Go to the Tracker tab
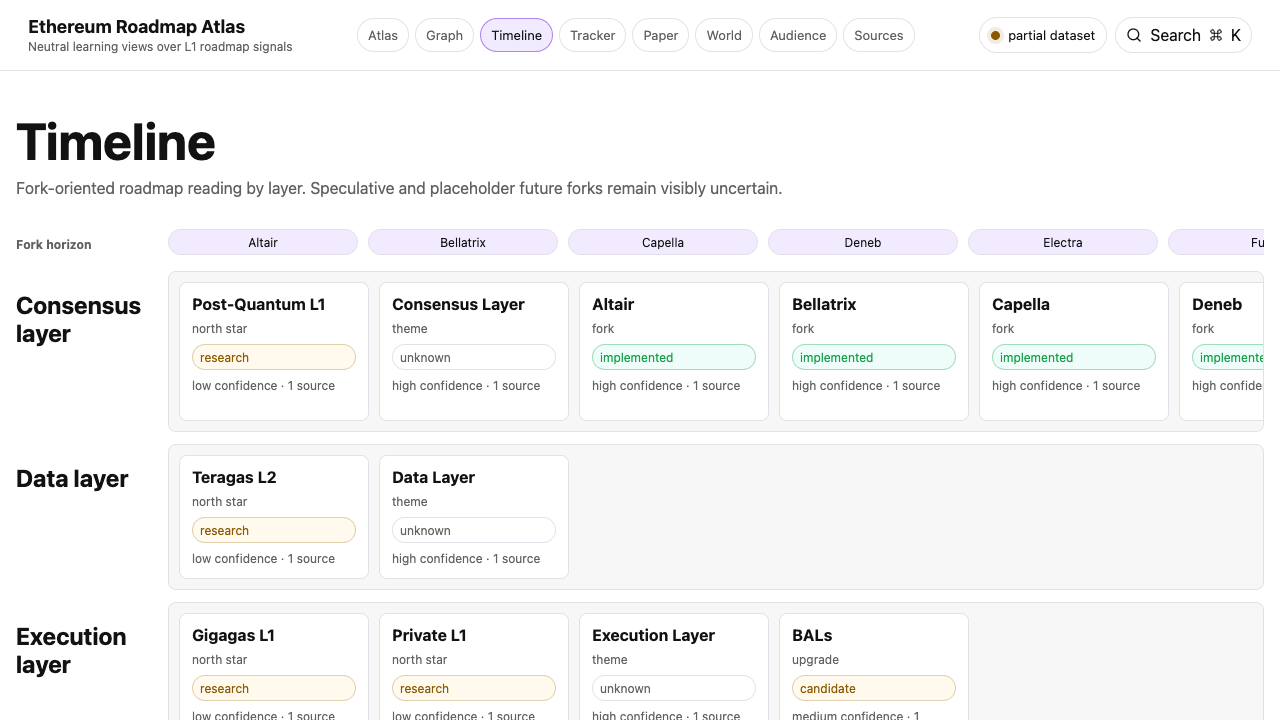 (593, 35)
